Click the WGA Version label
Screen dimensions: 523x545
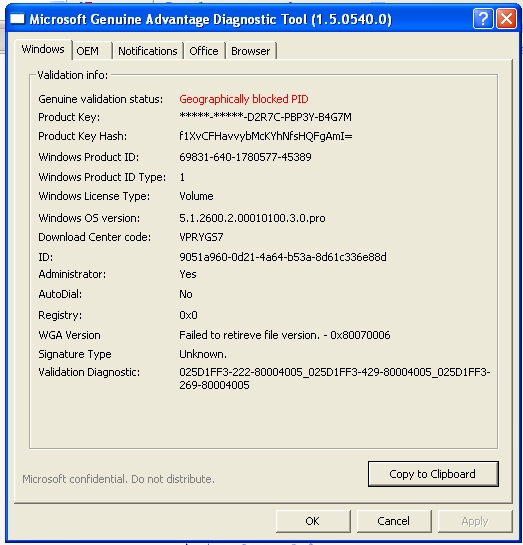tap(70, 335)
